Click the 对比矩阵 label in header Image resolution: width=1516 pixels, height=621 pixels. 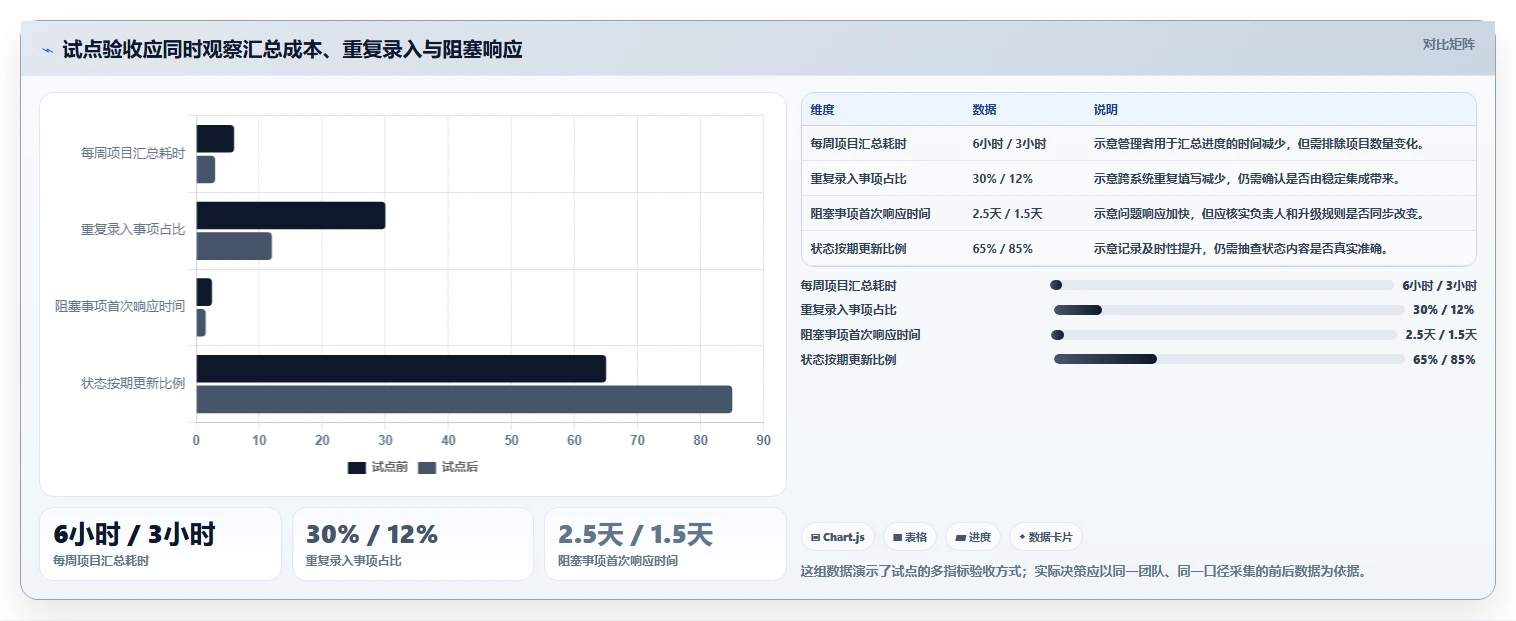click(x=1448, y=44)
